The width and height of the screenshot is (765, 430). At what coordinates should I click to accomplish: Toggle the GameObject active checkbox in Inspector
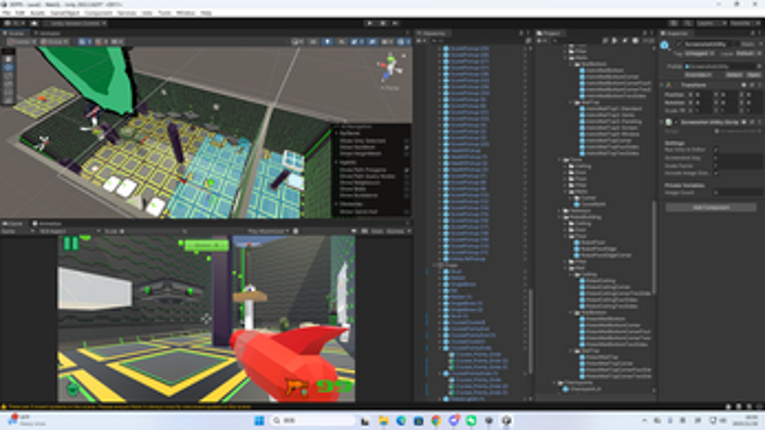(679, 44)
